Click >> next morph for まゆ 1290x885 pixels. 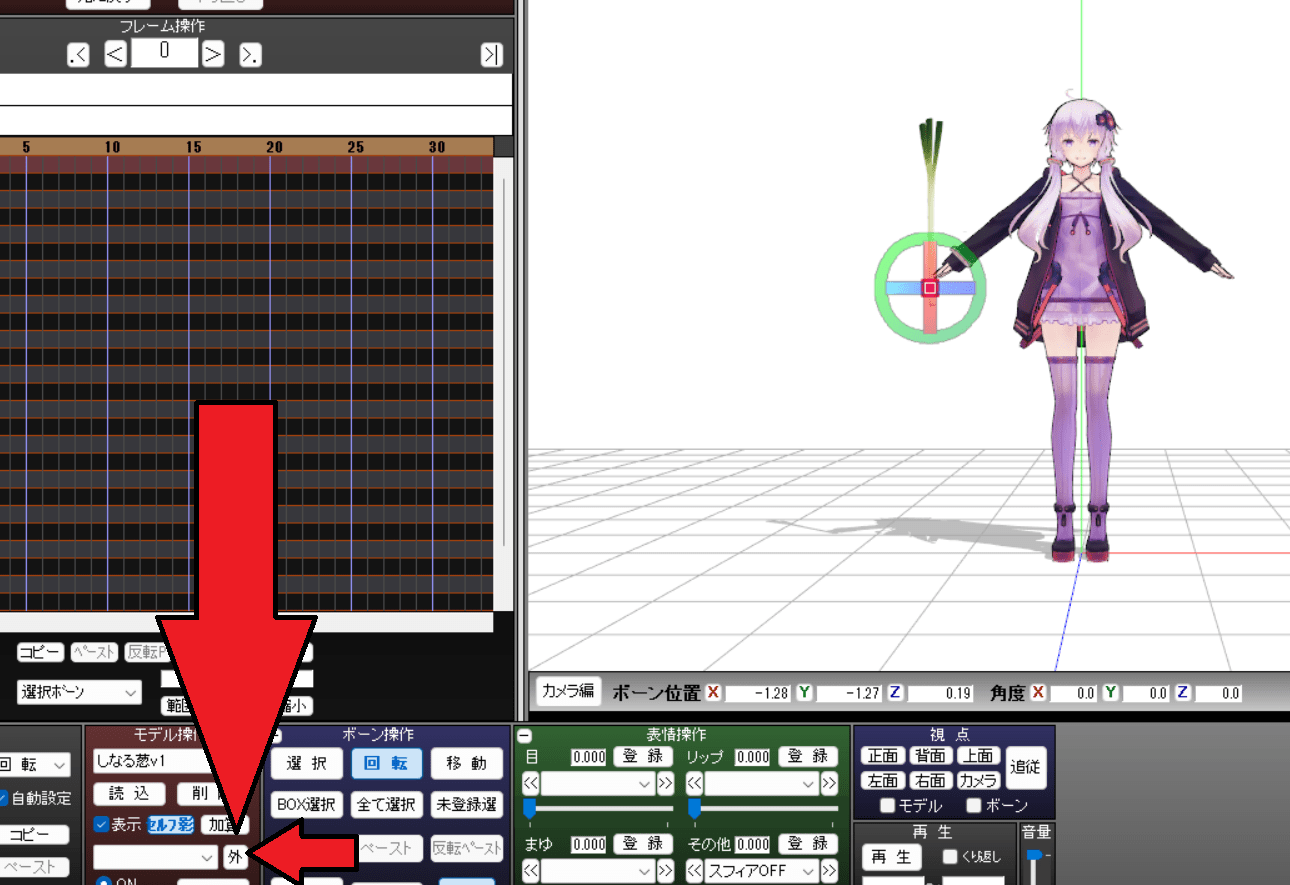pyautogui.click(x=665, y=870)
